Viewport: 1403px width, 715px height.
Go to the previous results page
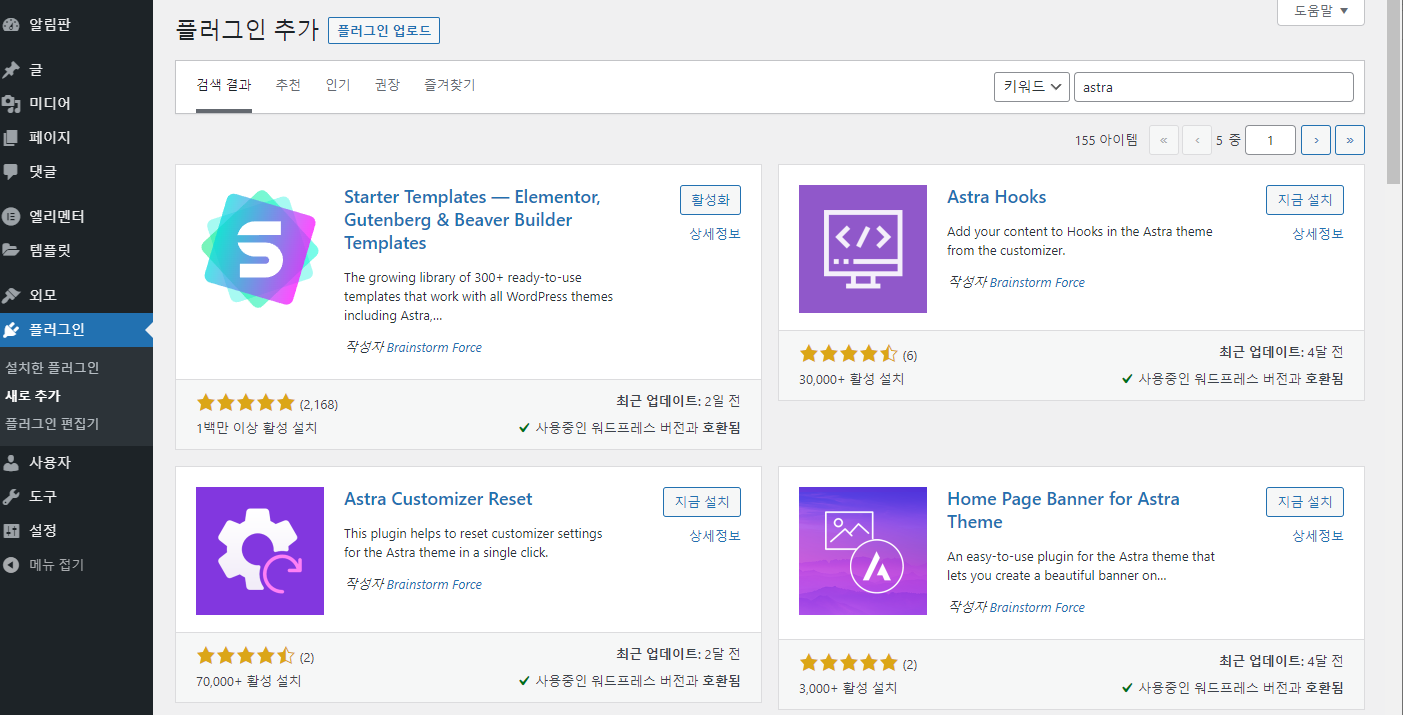point(1197,140)
